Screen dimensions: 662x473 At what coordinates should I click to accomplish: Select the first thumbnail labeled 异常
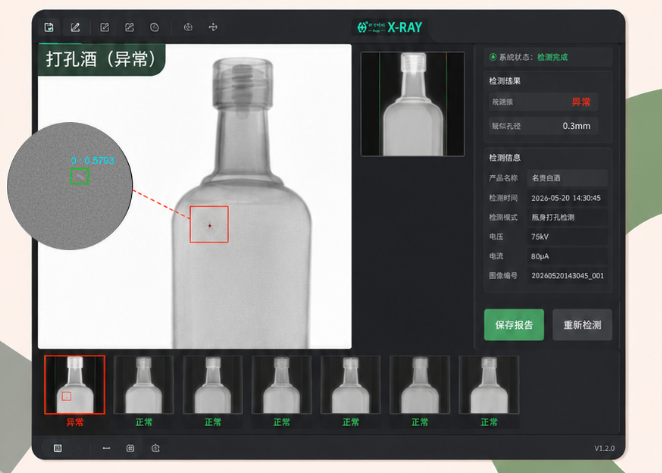75,385
